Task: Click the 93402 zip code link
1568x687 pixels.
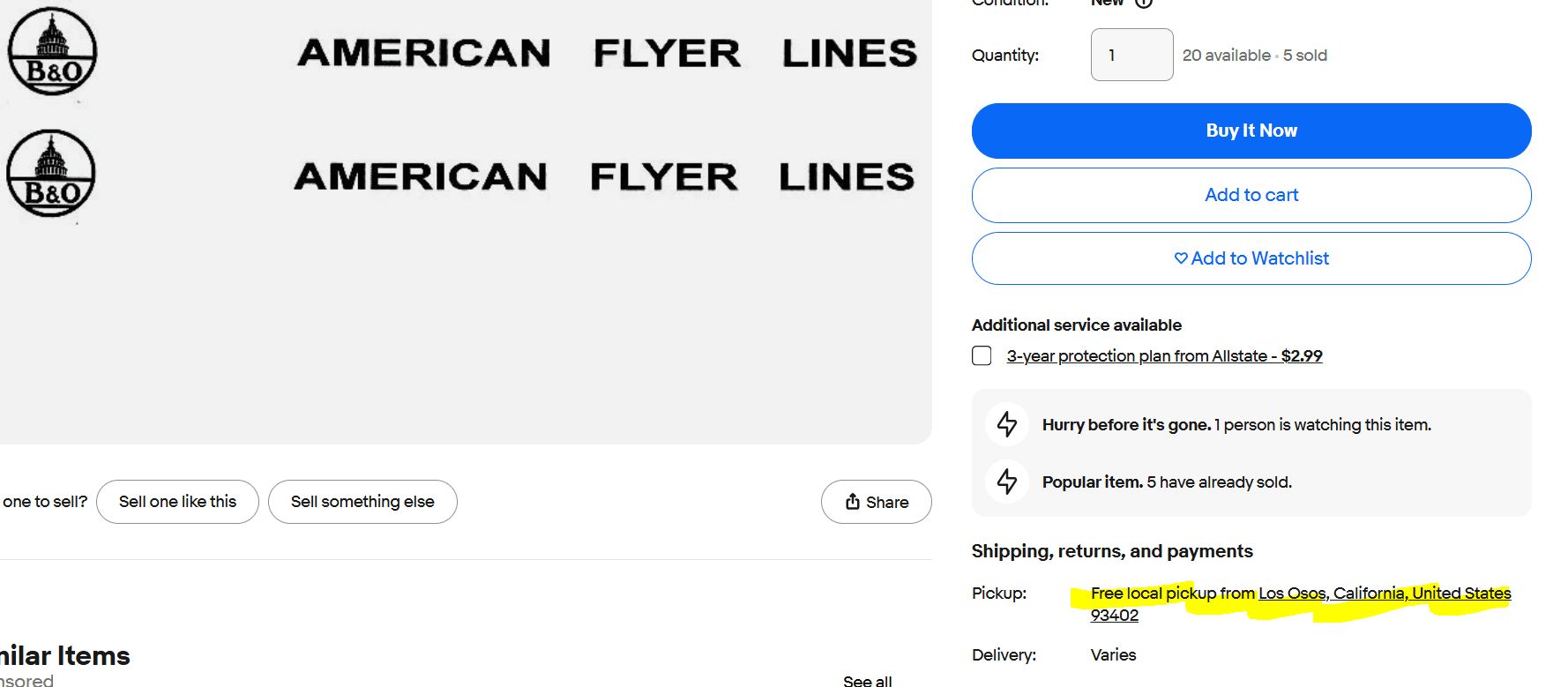Action: (1115, 616)
